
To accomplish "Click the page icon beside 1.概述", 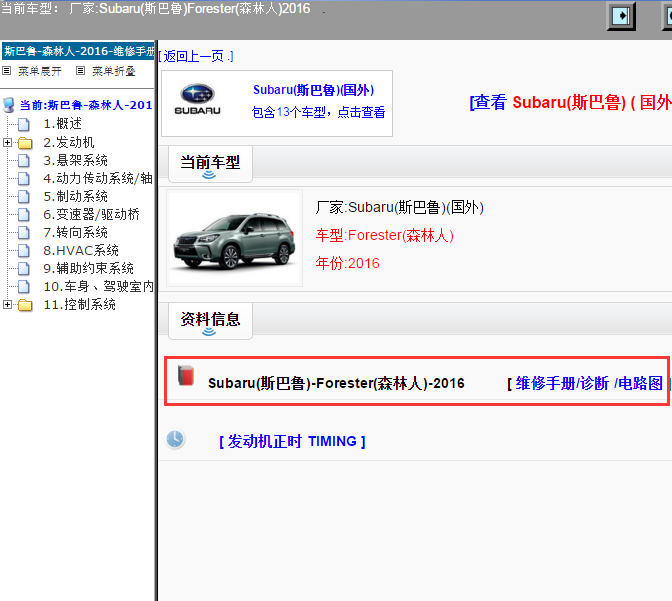I will click(x=24, y=124).
